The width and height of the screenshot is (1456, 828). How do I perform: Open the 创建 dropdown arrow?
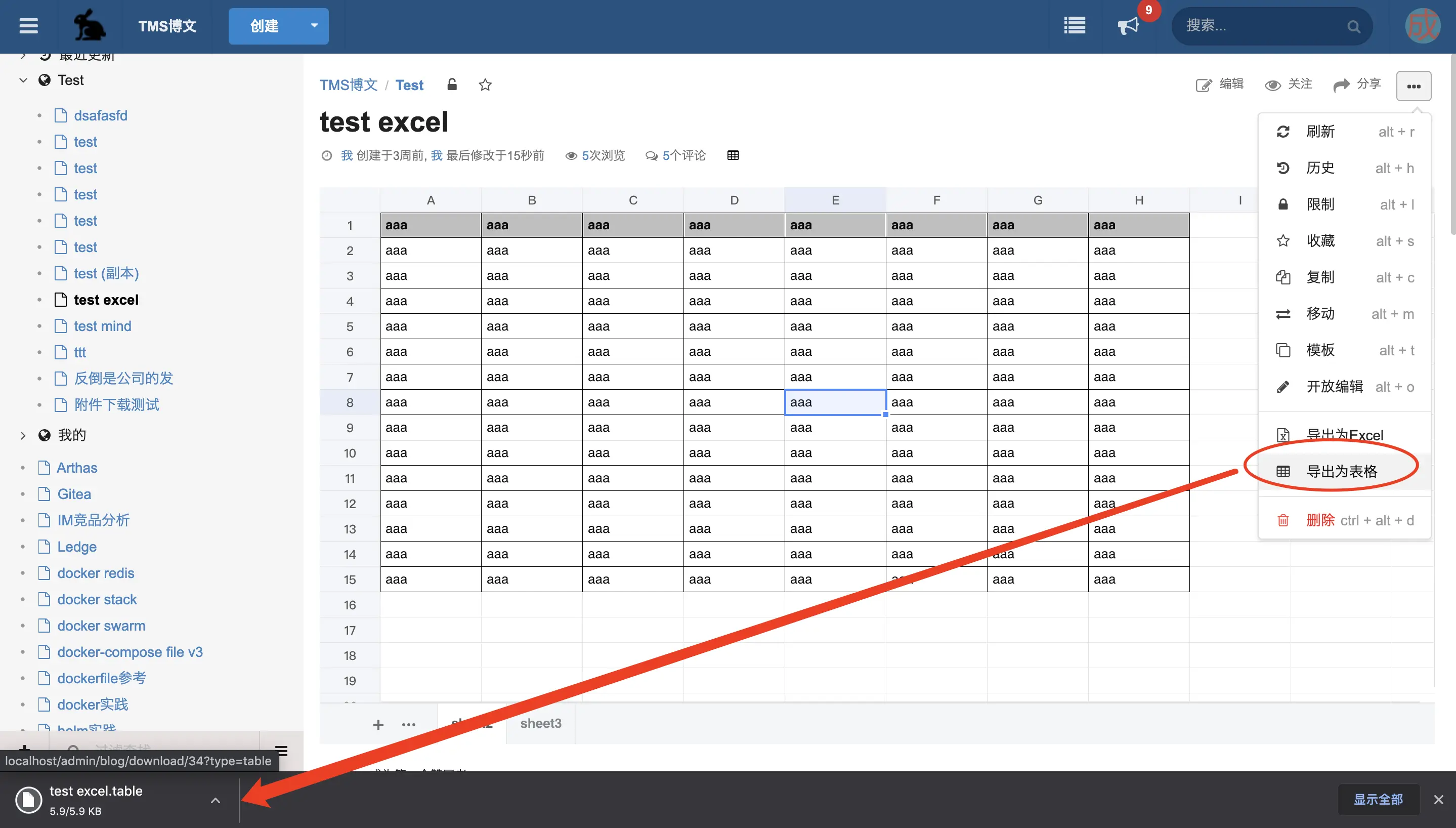(x=314, y=26)
